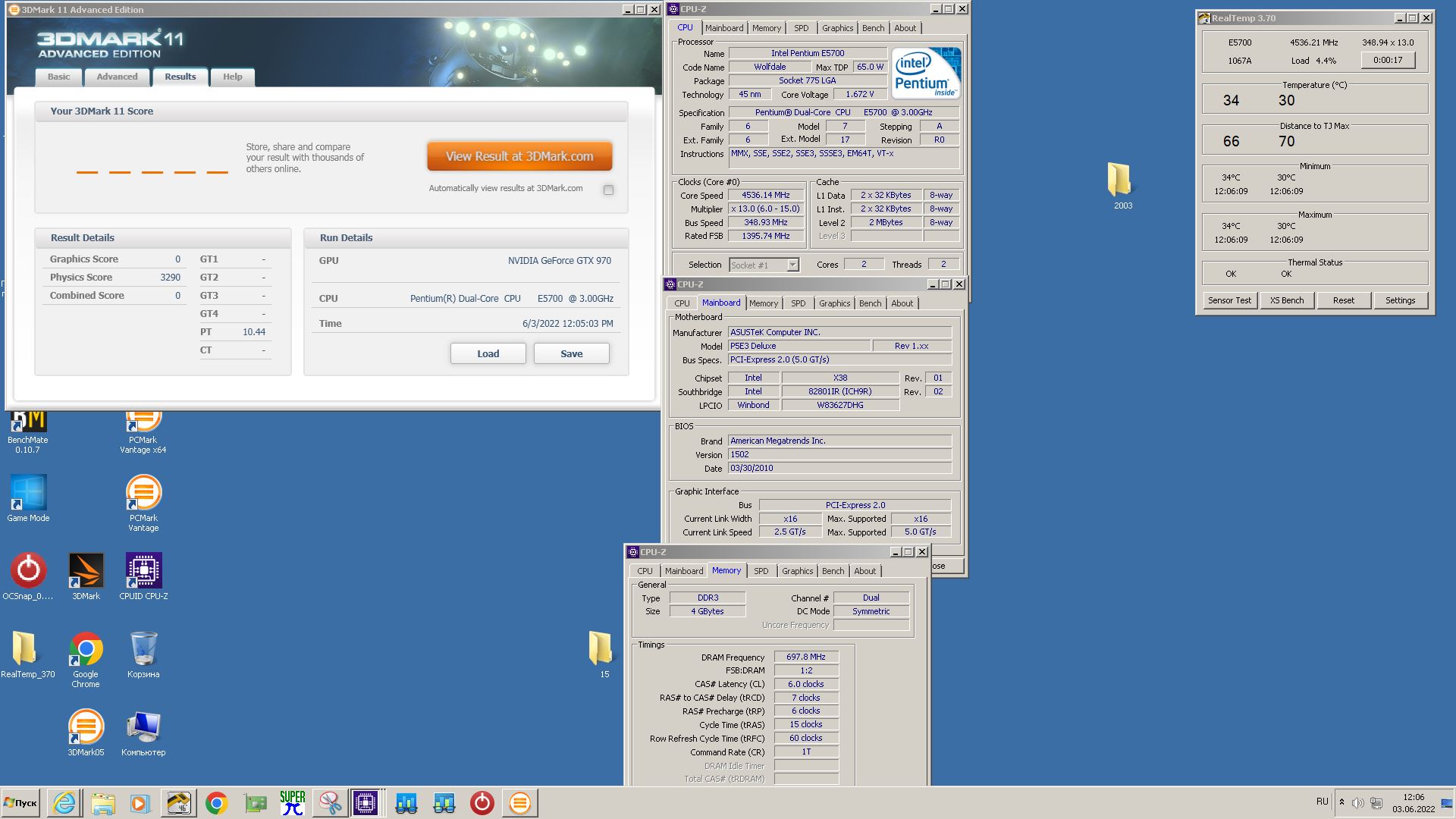Click Load button in Run Details
1456x819 pixels.
click(488, 353)
